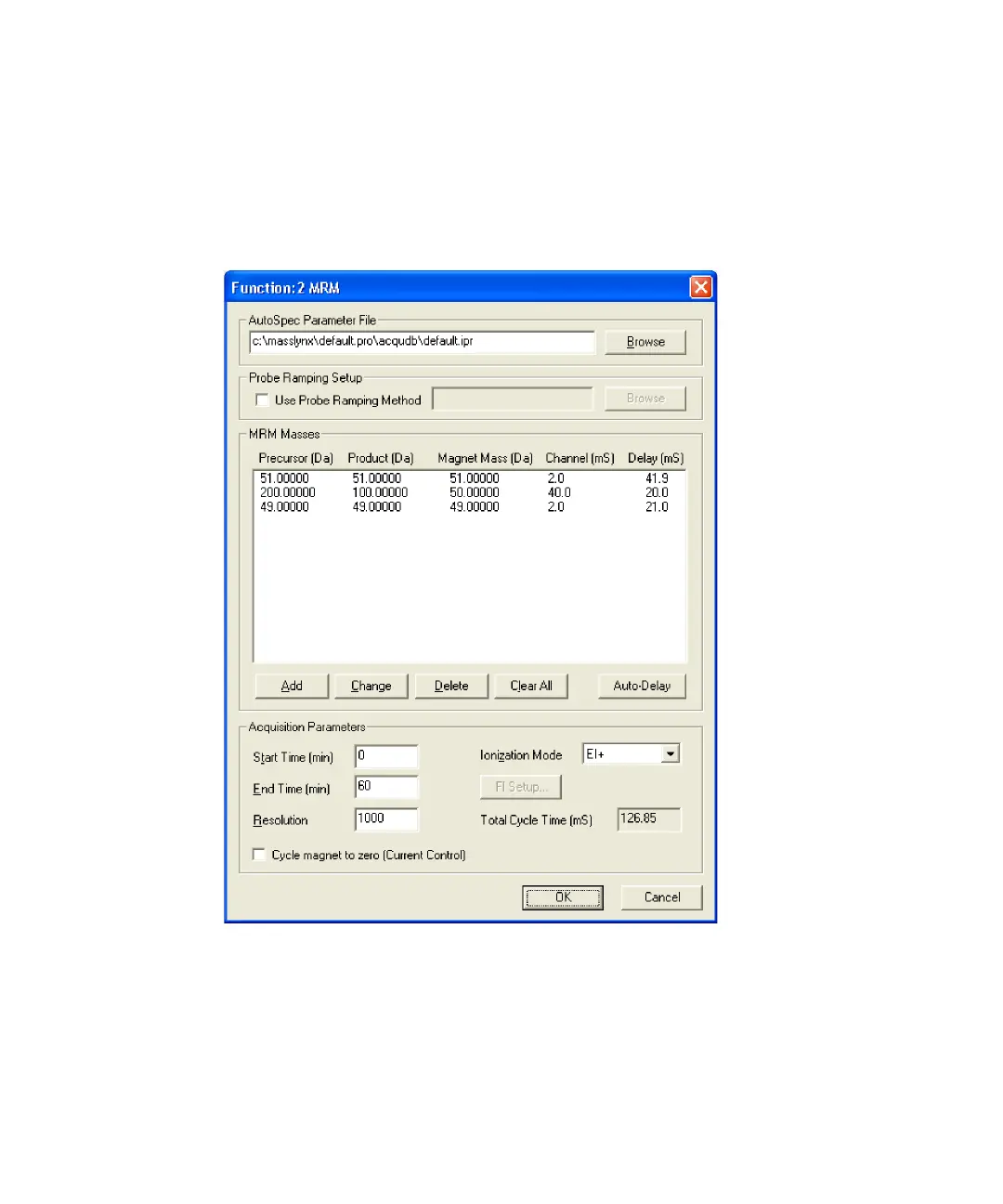
Task: Click delay value 21.0
Action: tap(657, 507)
